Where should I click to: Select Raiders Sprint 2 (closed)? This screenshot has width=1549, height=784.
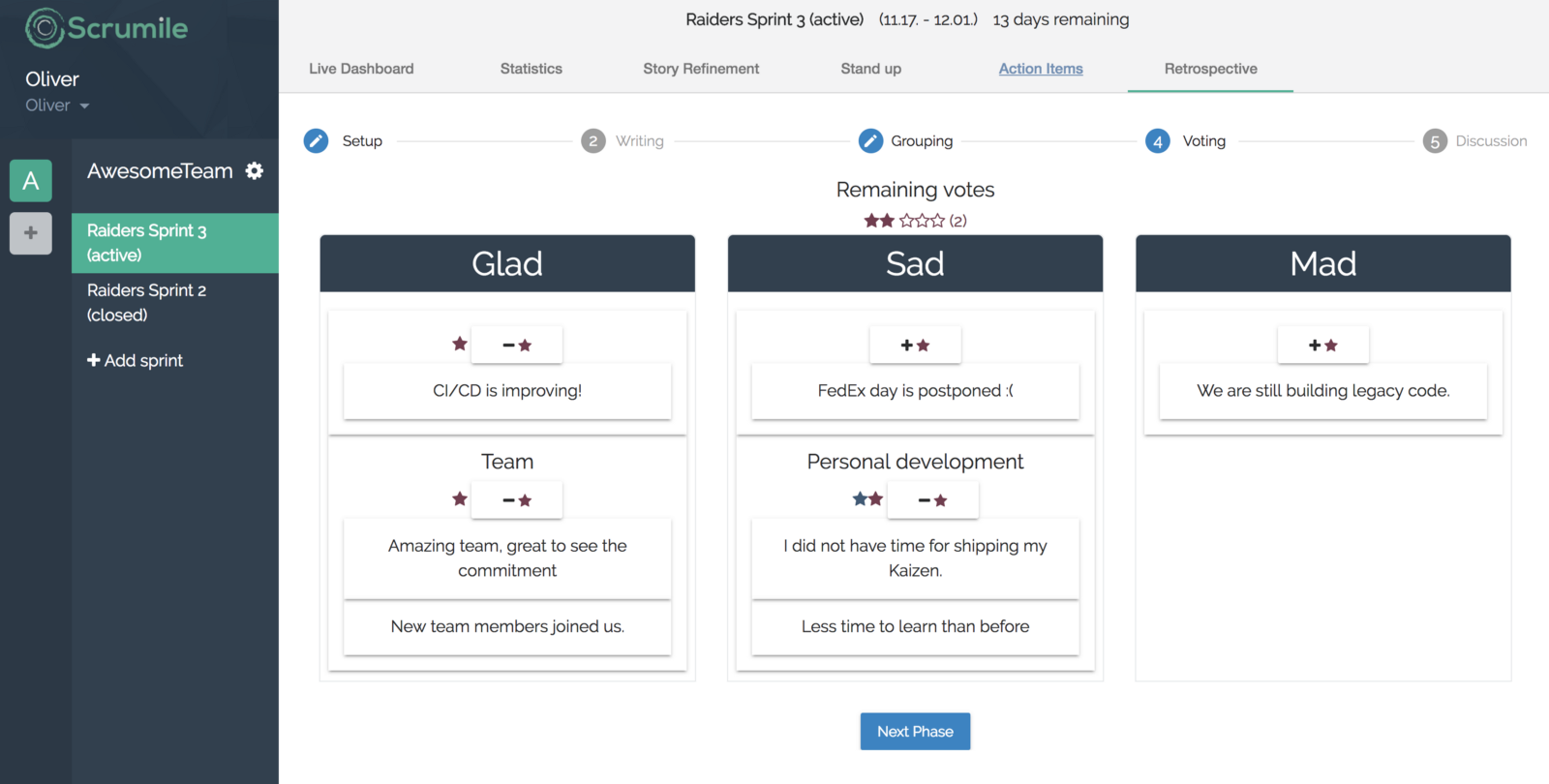[x=146, y=302]
